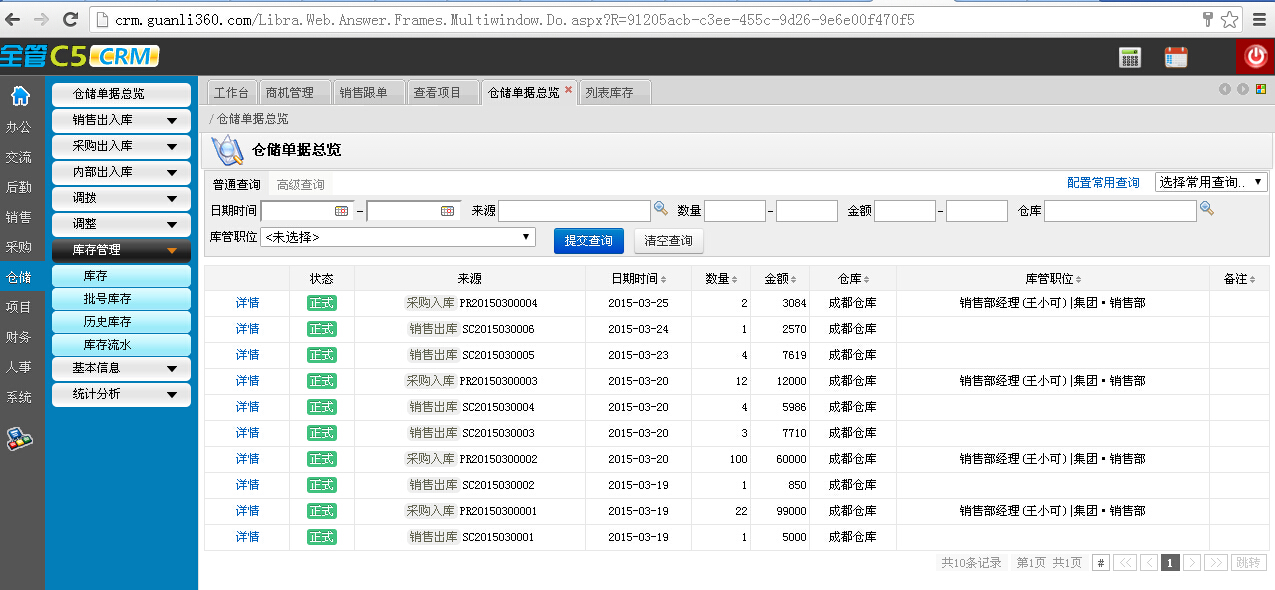The height and width of the screenshot is (590, 1275).
Task: Expand the 统计分析 menu
Action: pos(121,394)
